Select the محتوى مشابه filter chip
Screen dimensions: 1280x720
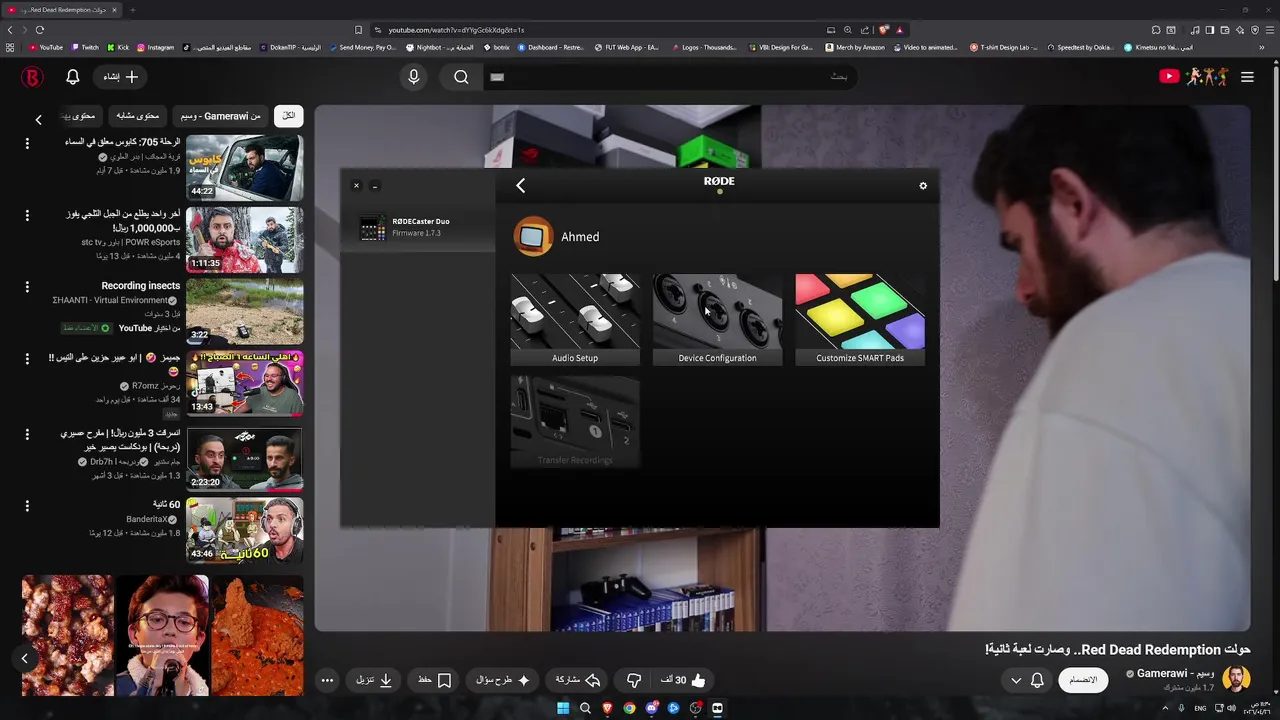point(138,116)
